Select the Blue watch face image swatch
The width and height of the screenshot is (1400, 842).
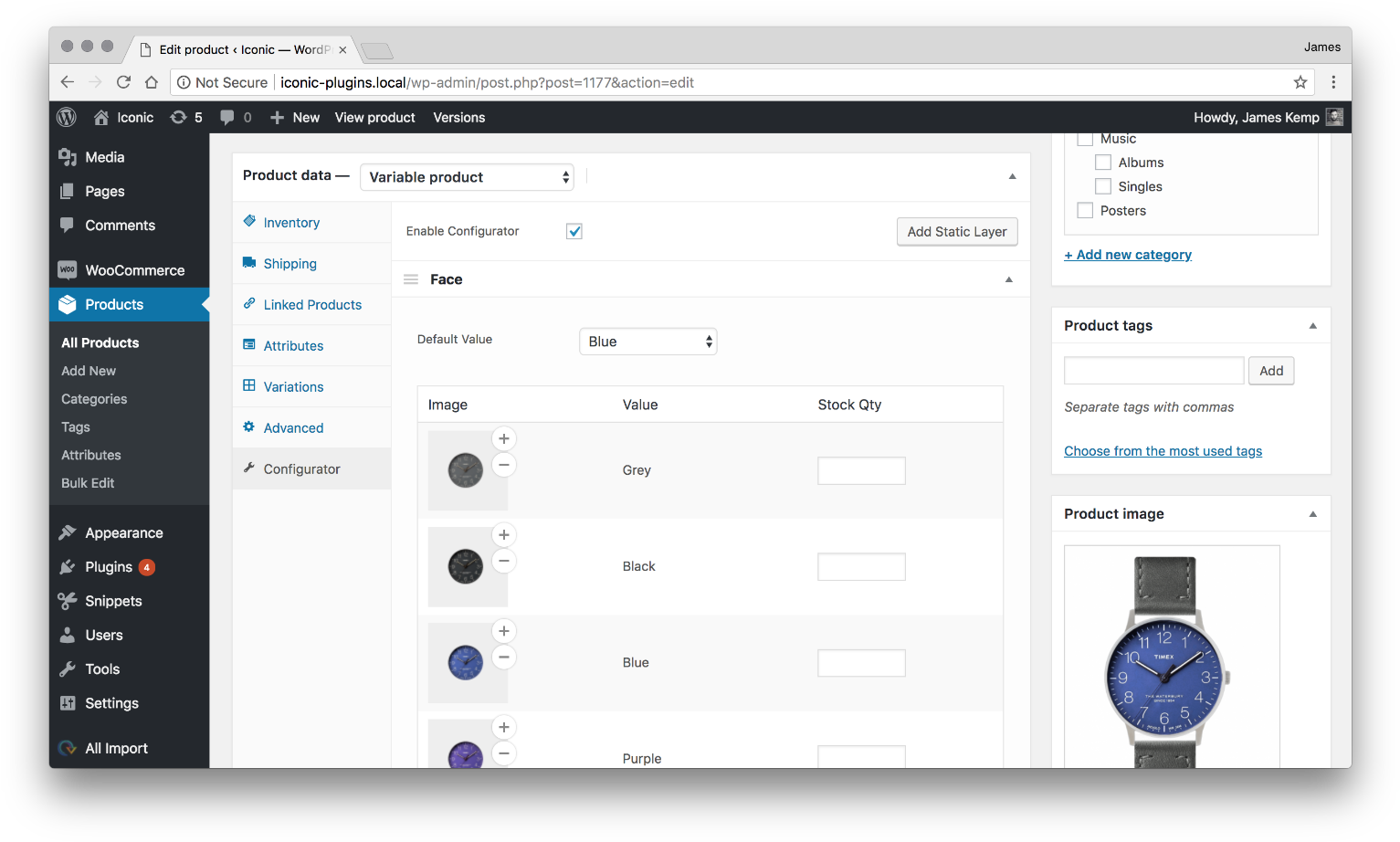pos(466,662)
